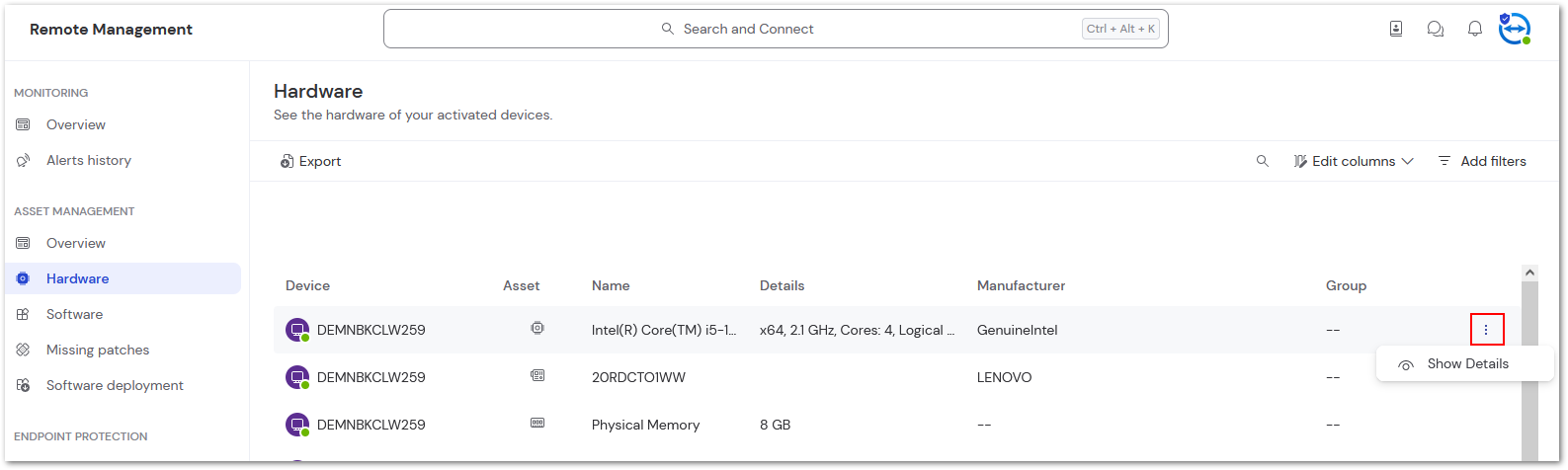Open Monitoring Overview in sidebar
This screenshot has height=470, width=1568.
[x=75, y=124]
